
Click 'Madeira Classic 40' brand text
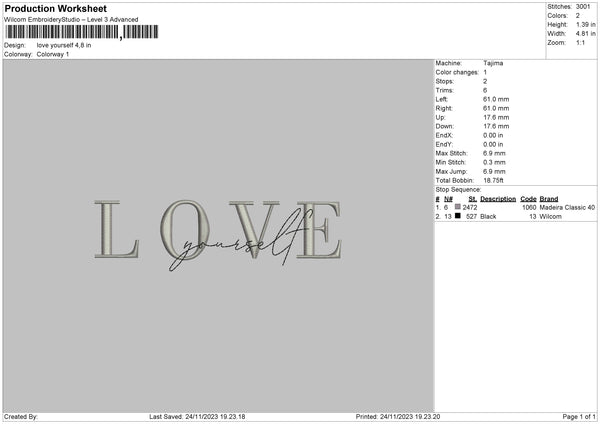[x=567, y=208]
